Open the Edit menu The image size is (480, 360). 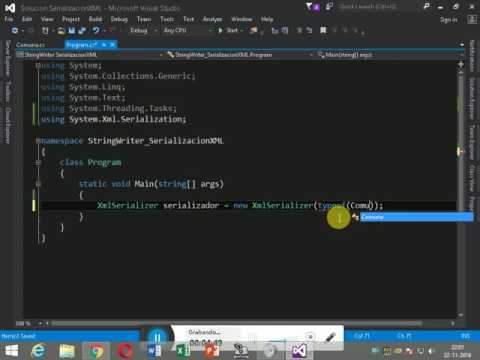[x=27, y=19]
